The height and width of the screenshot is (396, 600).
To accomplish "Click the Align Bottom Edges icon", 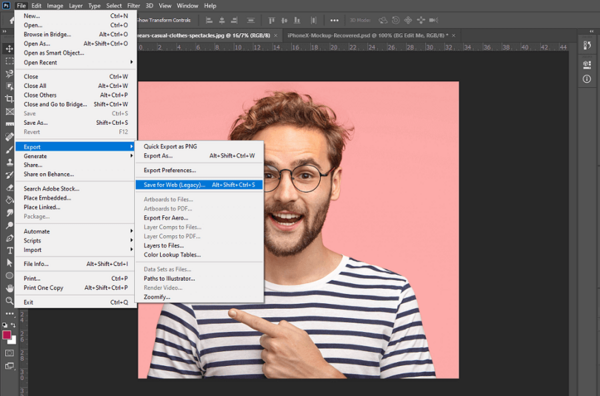I will (x=297, y=20).
